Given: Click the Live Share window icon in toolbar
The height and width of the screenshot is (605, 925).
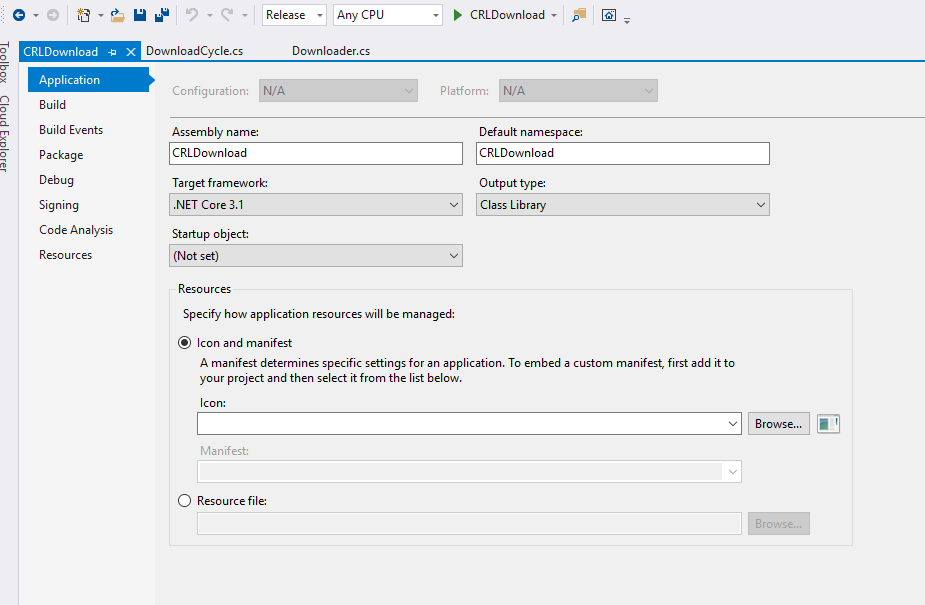Looking at the screenshot, I should (x=609, y=15).
